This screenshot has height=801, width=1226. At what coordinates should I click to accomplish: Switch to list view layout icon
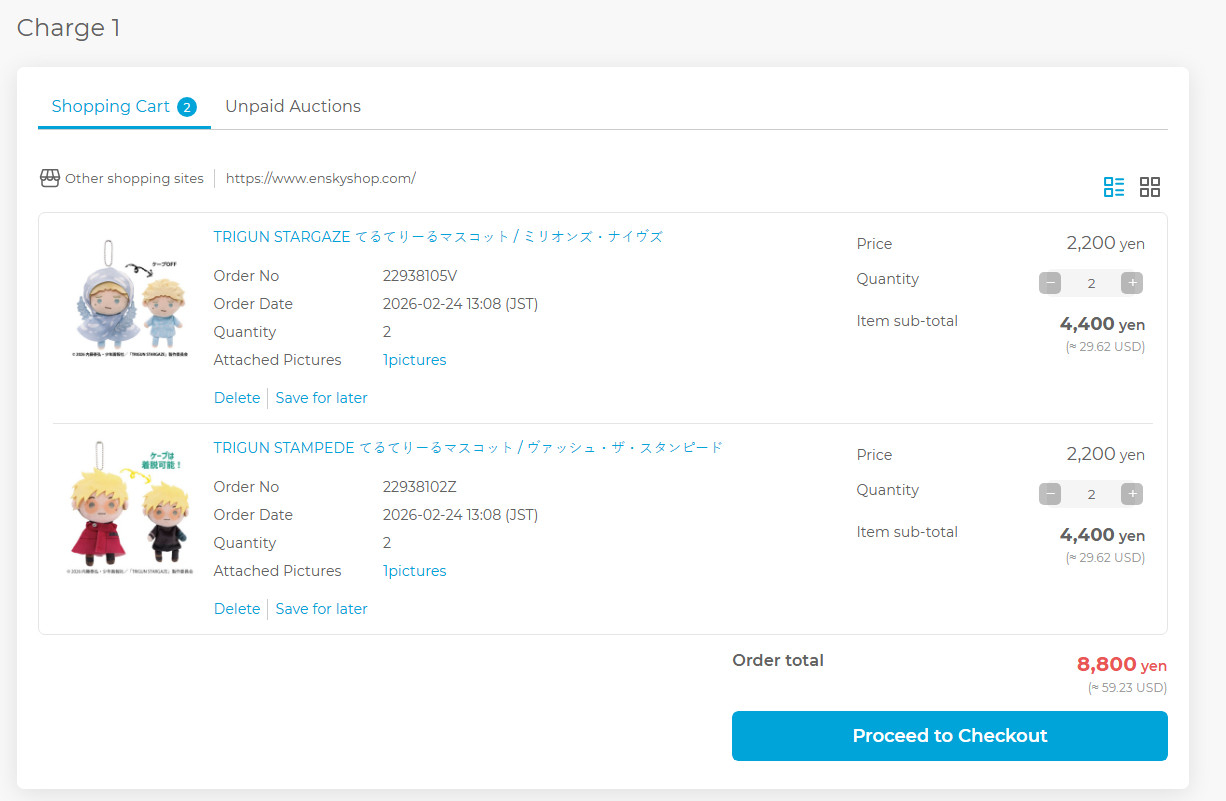(x=1113, y=187)
